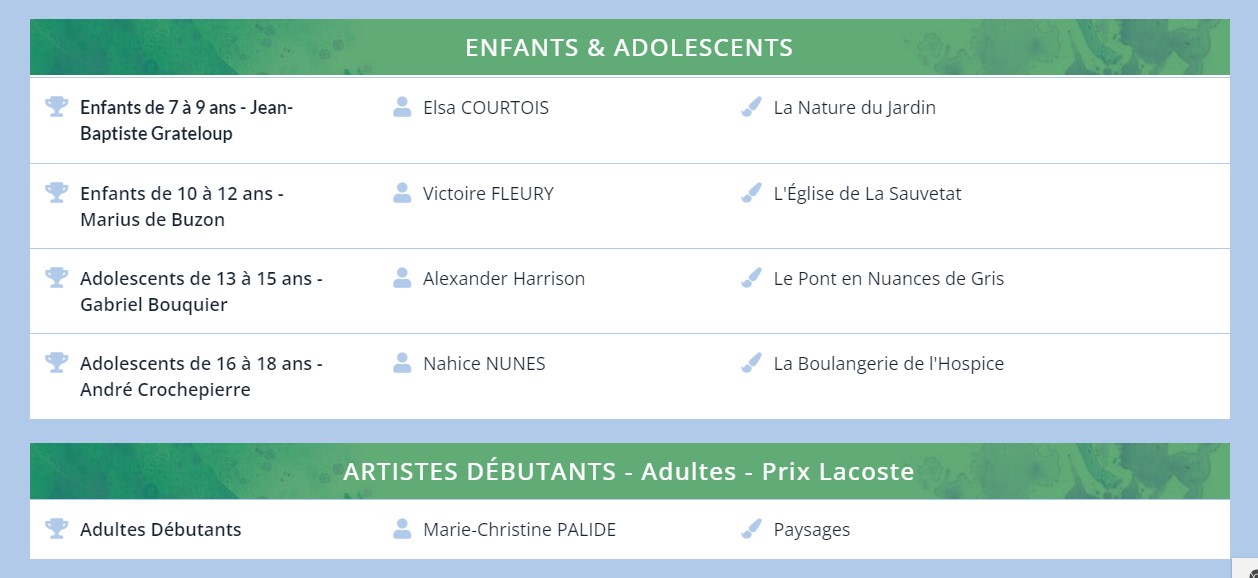Select the ENFANTS & ADOLESCENTS section header
The height and width of the screenshot is (578, 1258).
point(629,47)
